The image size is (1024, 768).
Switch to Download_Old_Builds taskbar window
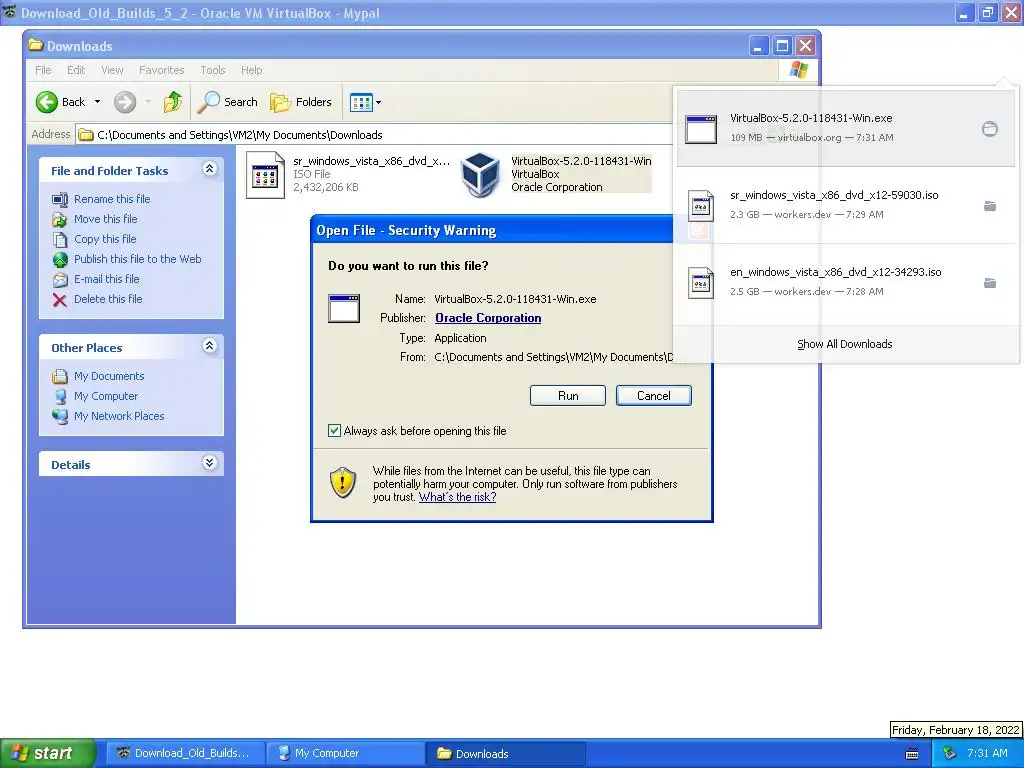(186, 753)
